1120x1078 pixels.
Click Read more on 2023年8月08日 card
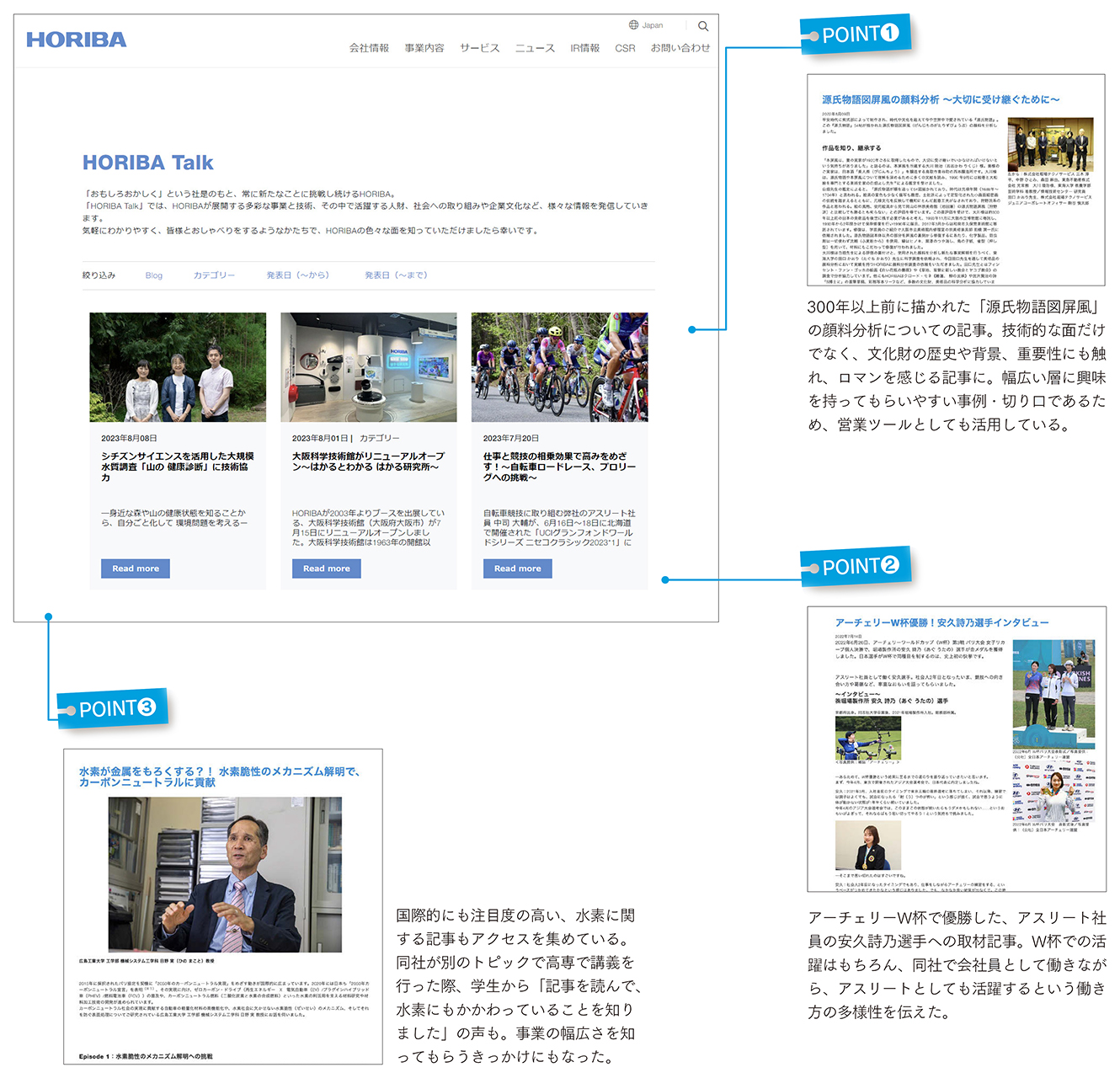click(136, 568)
